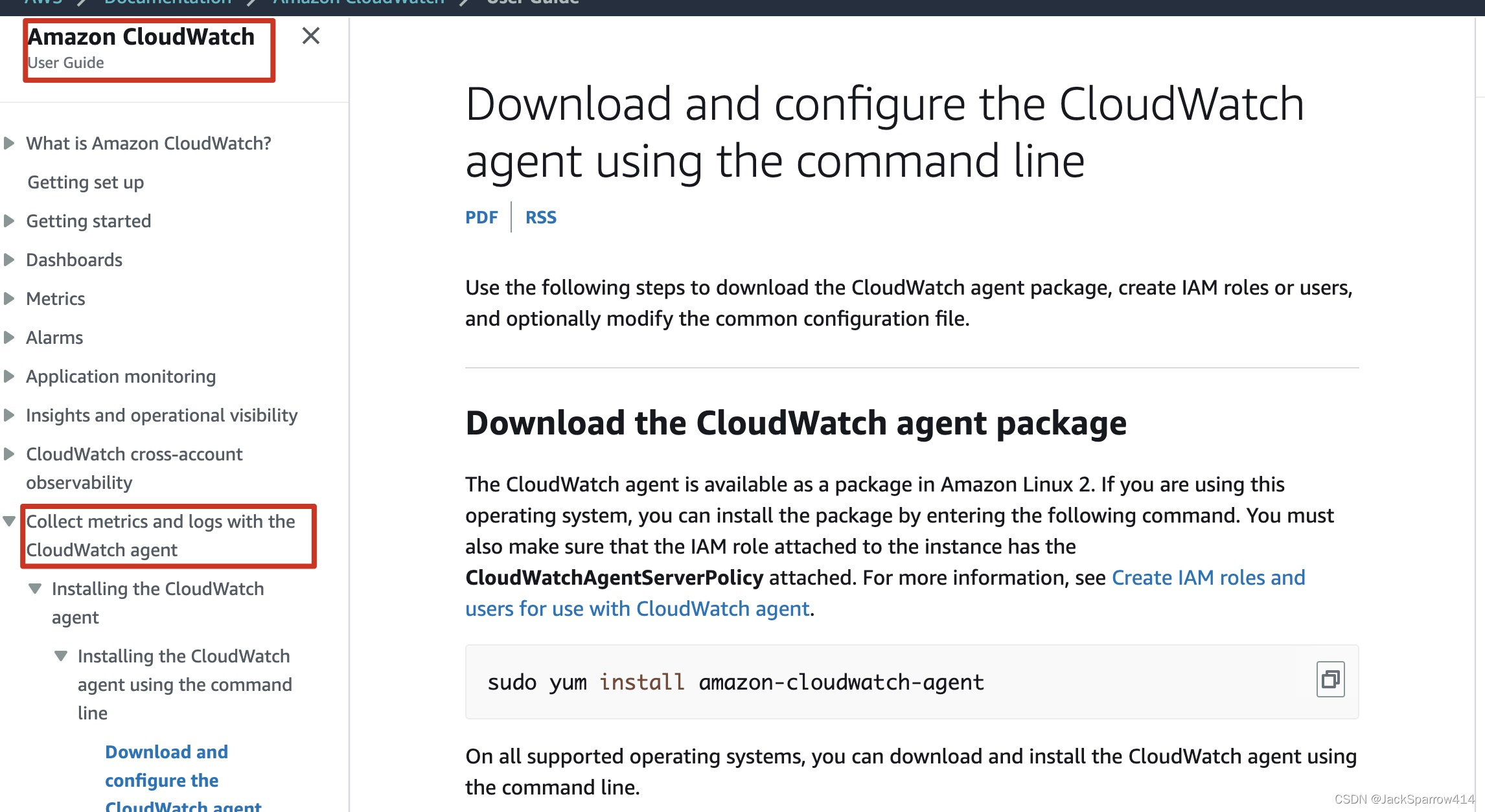The image size is (1485, 812).
Task: Click the close sidebar X icon
Action: click(x=310, y=36)
